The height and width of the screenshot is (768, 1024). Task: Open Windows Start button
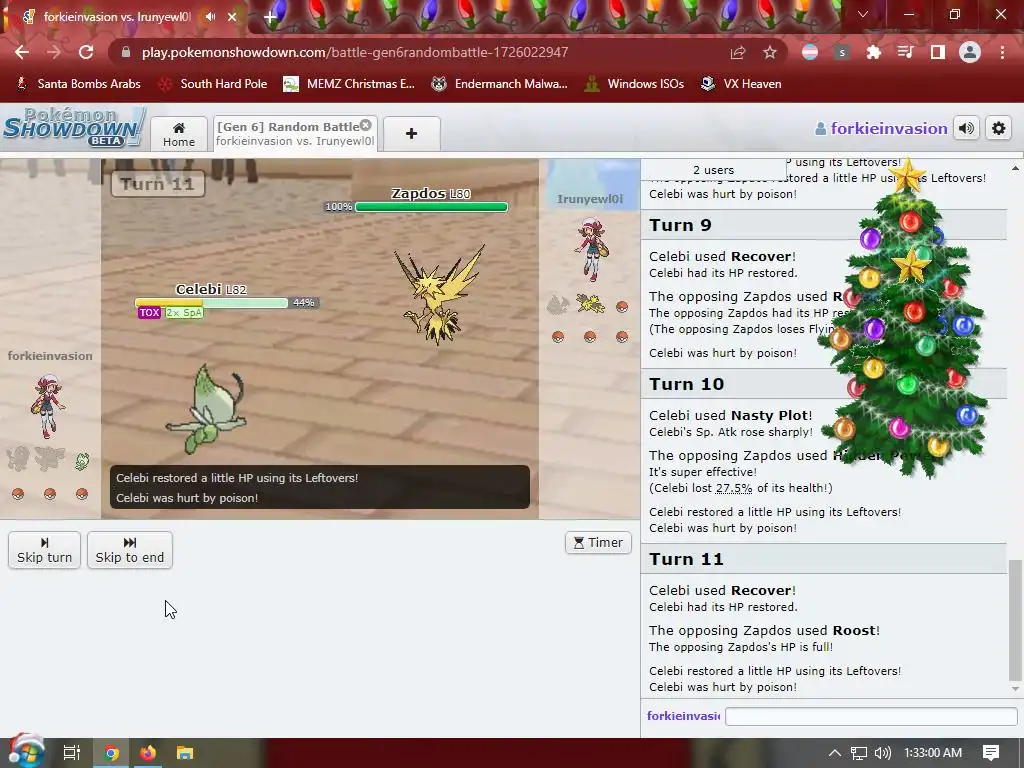pos(25,752)
